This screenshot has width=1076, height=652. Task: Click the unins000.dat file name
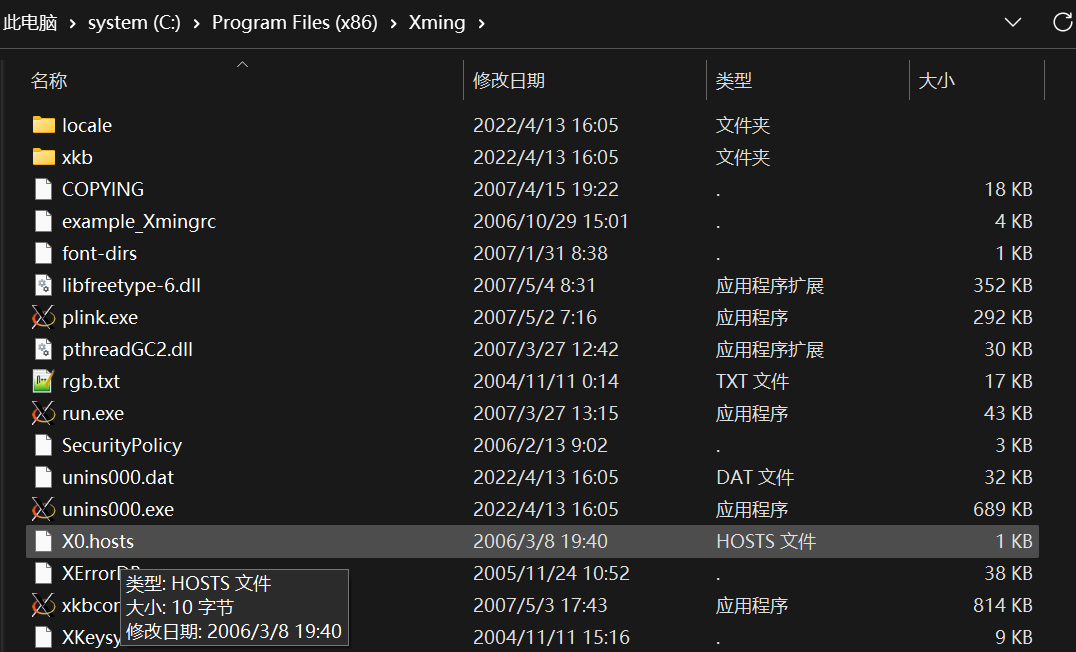[118, 478]
